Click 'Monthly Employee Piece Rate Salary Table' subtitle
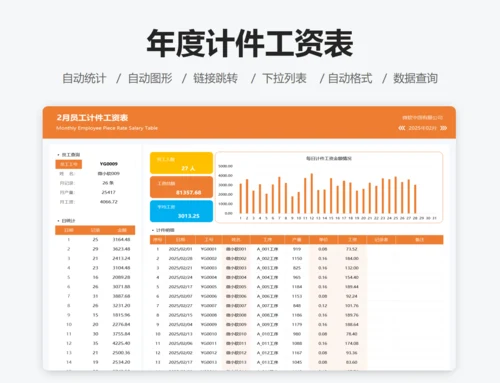This screenshot has height=383, width=500. pos(107,128)
